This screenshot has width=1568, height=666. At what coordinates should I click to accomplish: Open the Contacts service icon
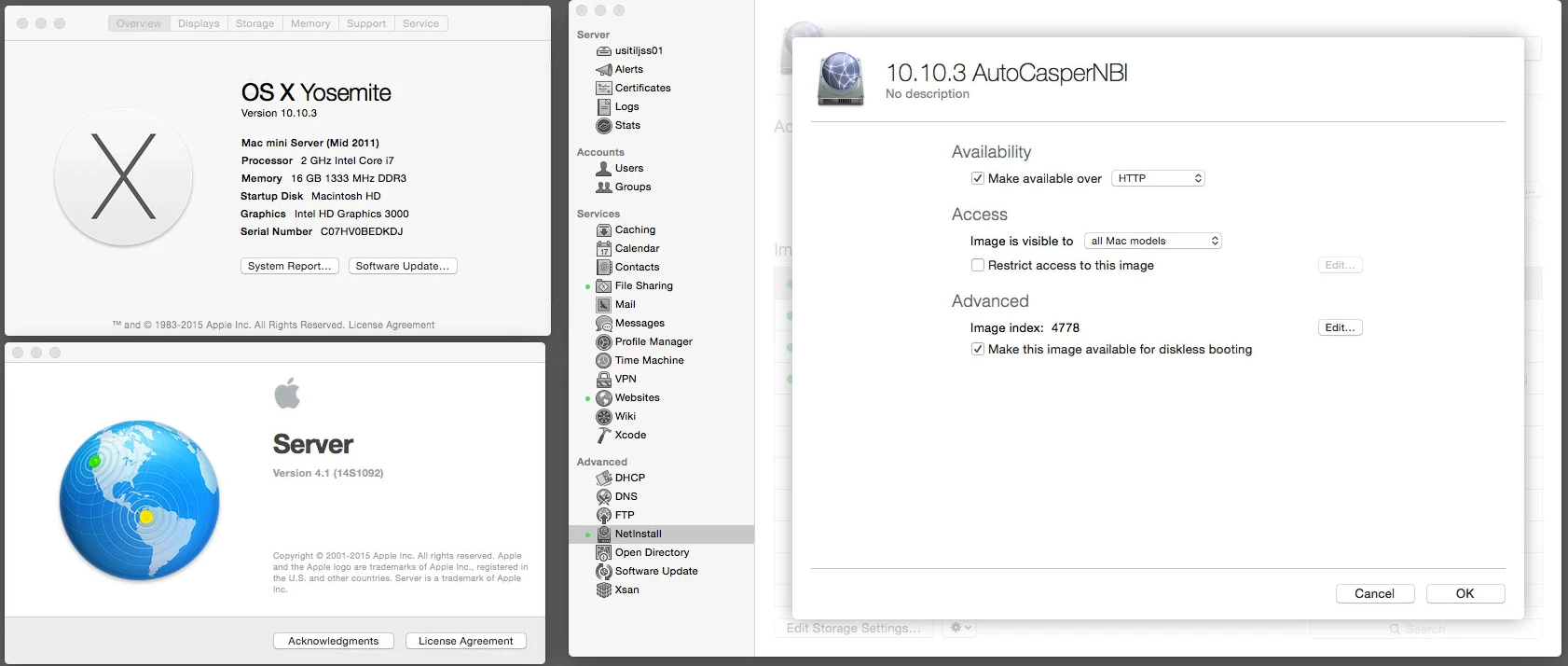604,267
